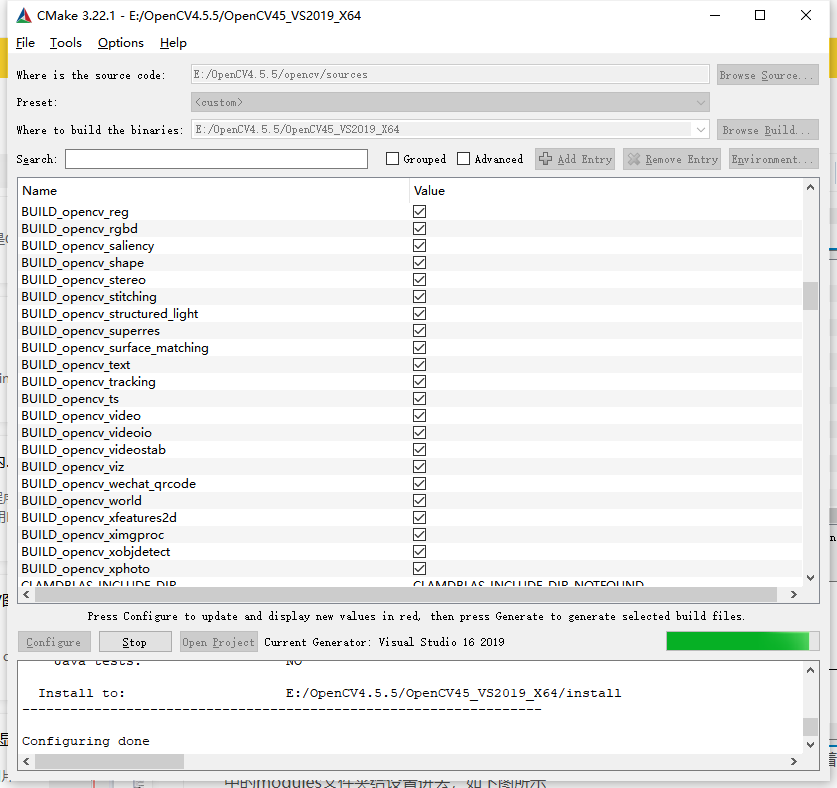This screenshot has width=837, height=788.
Task: Click the Add Entry button
Action: coord(575,159)
